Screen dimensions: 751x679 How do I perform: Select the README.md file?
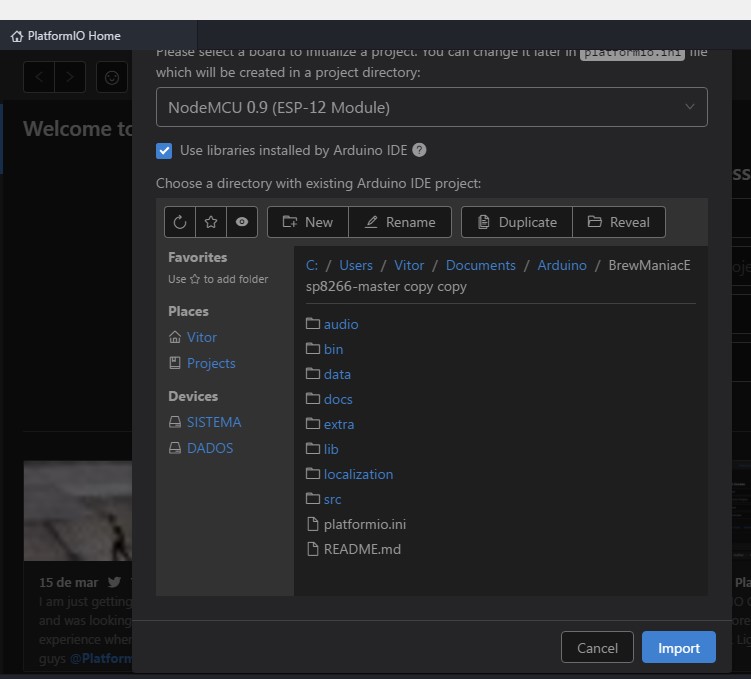(362, 549)
